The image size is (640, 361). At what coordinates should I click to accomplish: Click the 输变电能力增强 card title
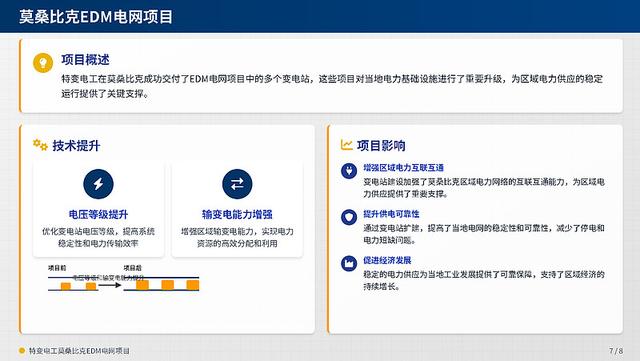pyautogui.click(x=237, y=214)
